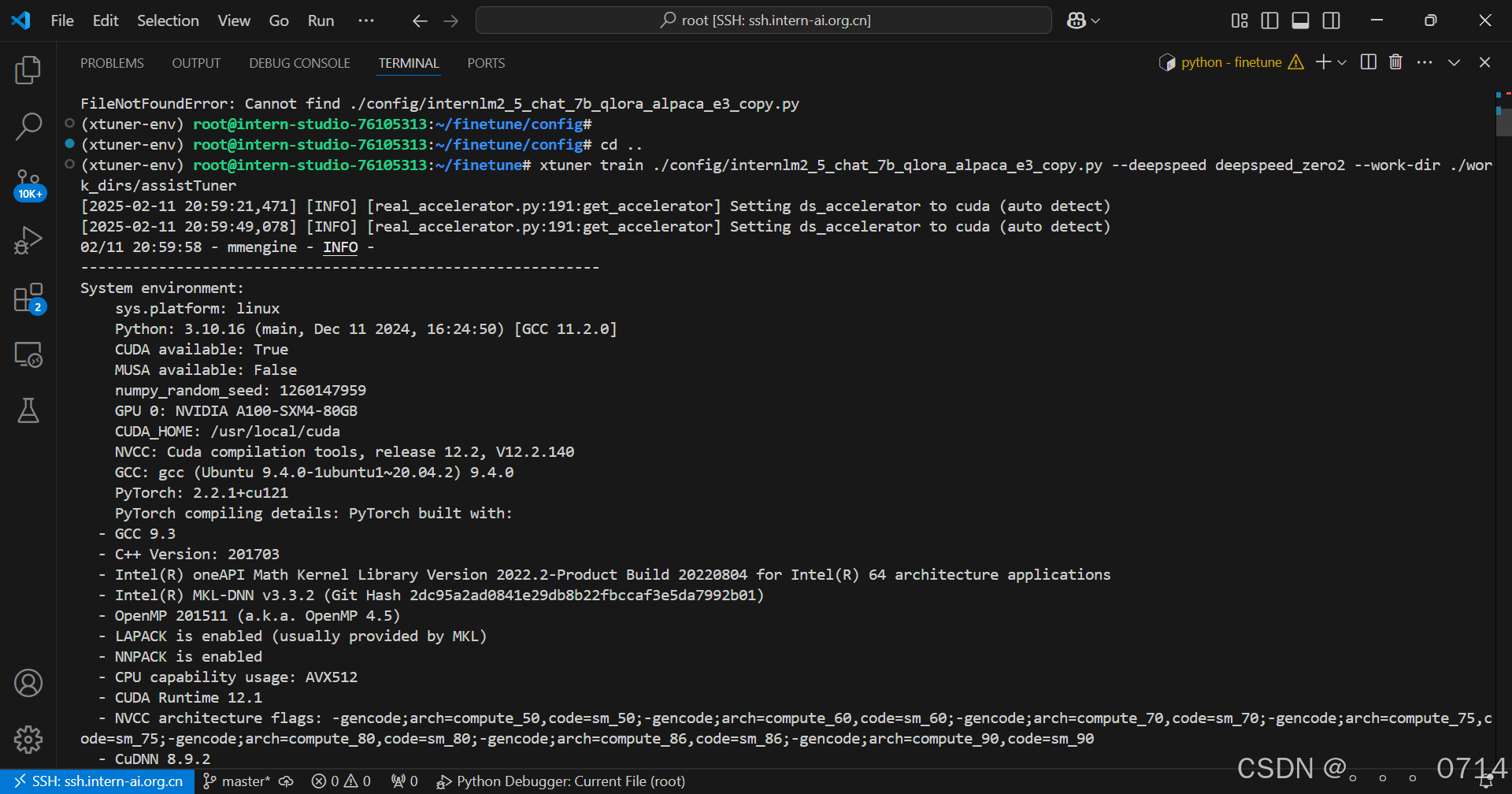Viewport: 1512px width, 794px height.
Task: Open the Edit menu
Action: [x=106, y=20]
